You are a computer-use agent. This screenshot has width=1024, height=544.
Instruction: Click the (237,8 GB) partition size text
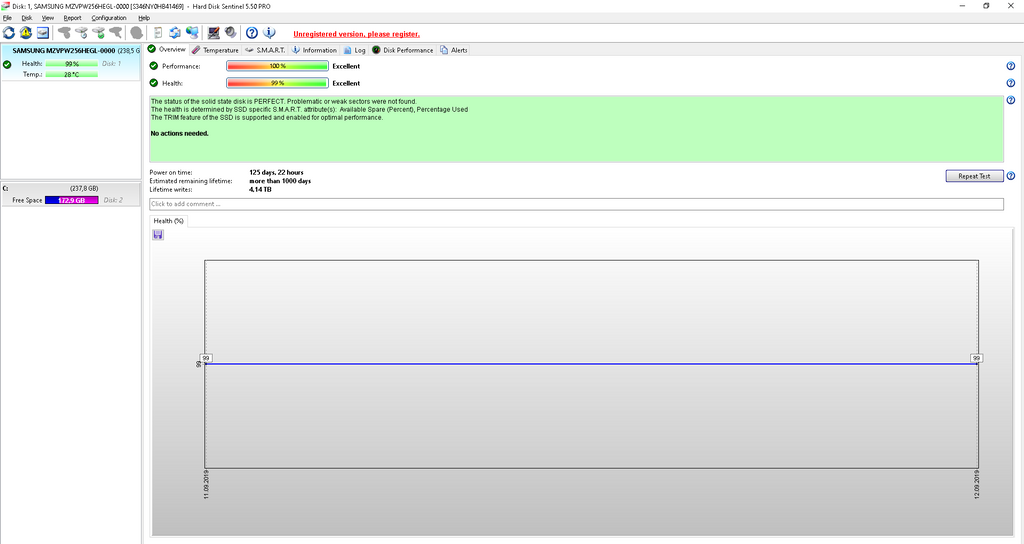coord(84,188)
